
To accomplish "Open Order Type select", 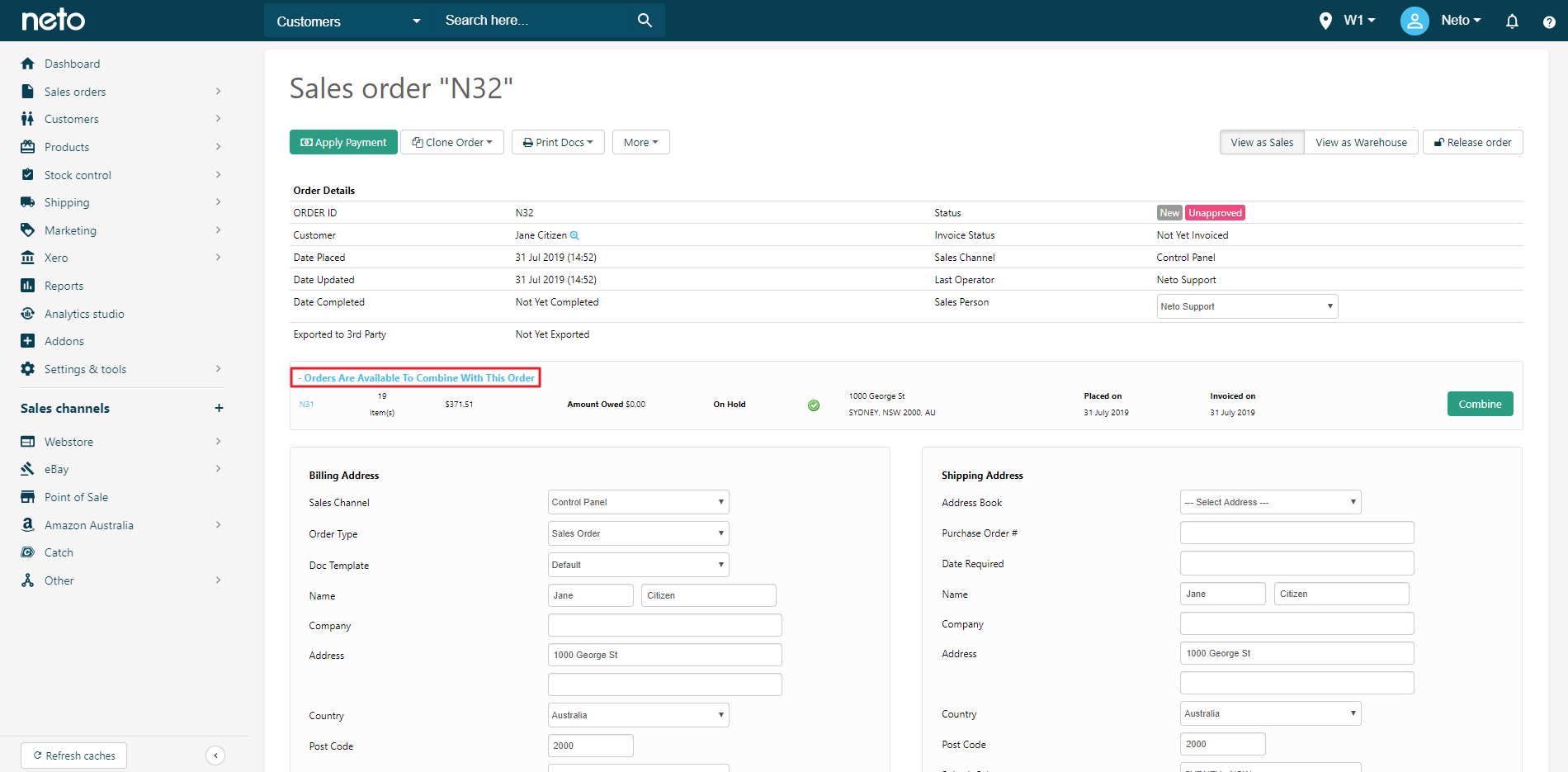I will pos(638,533).
